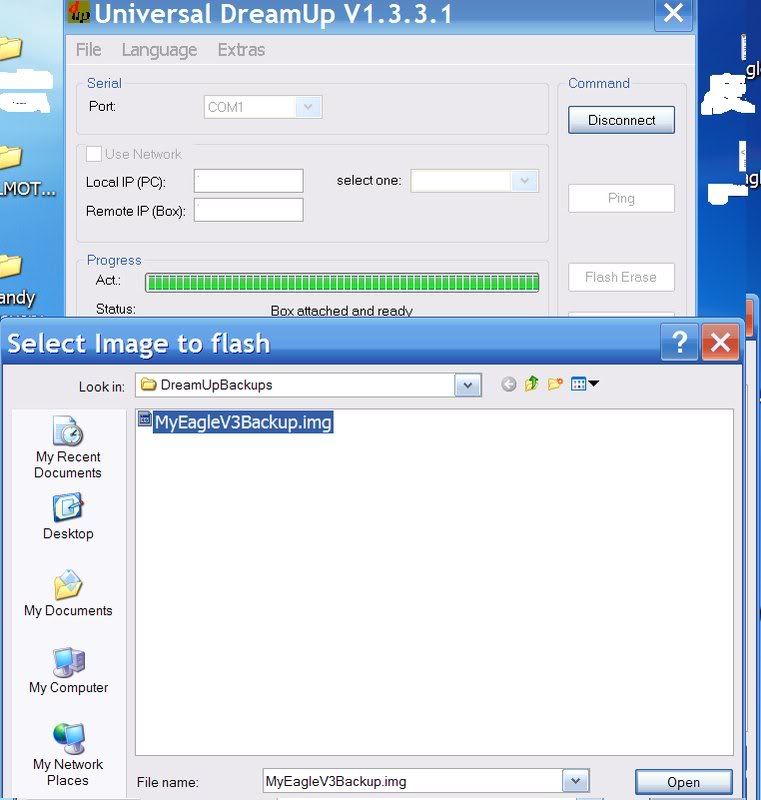
Task: Open My Recent Documents
Action: [68, 447]
